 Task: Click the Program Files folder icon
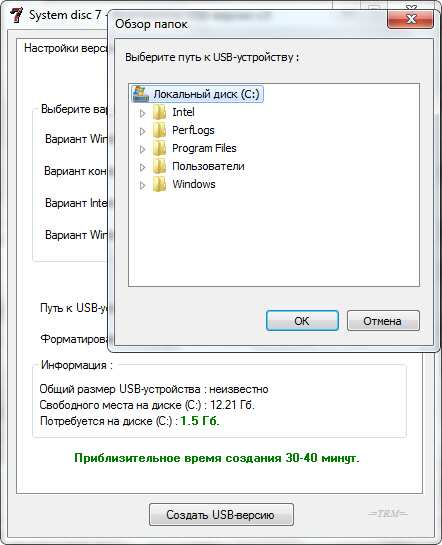(x=159, y=148)
